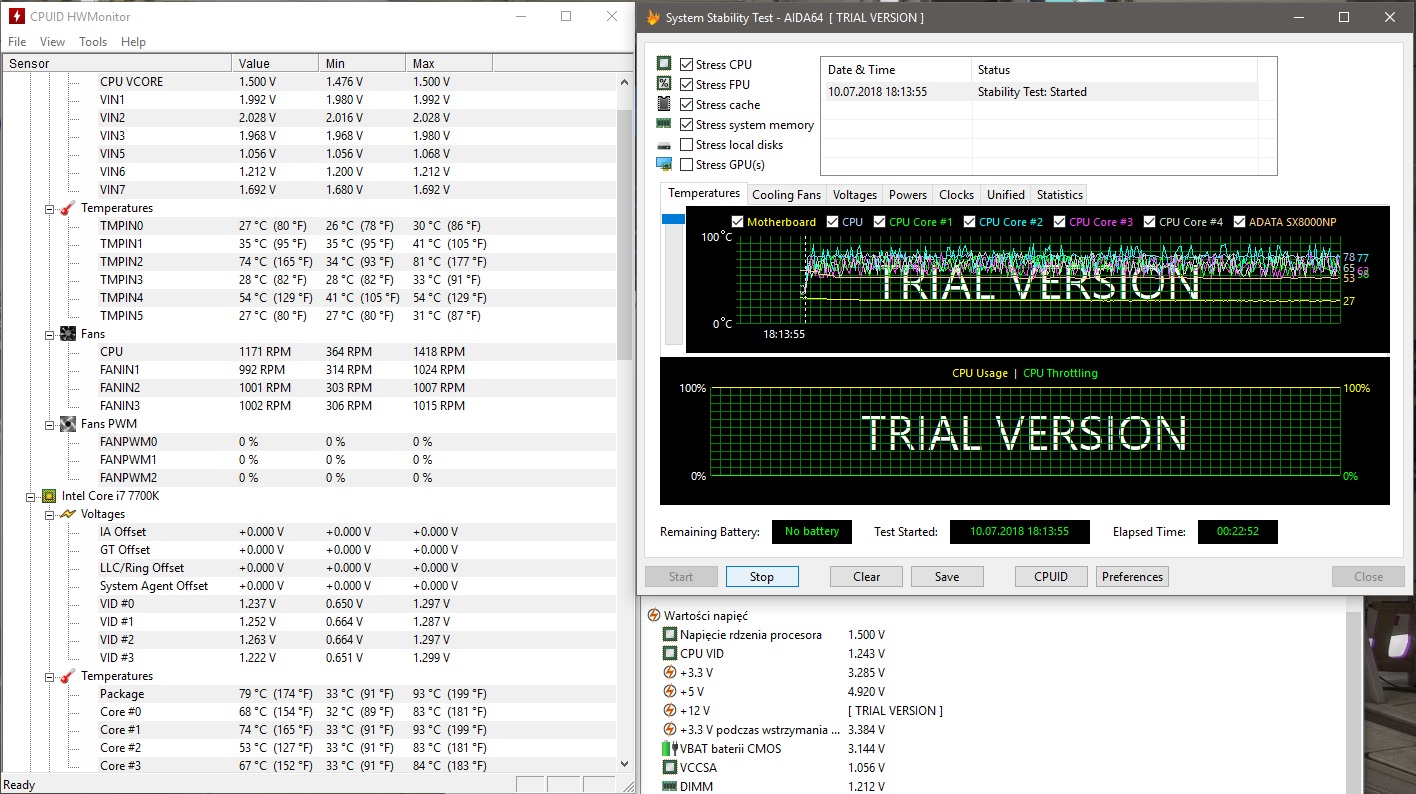Collapse the i7 7700K Voltages node
Image resolution: width=1416 pixels, height=794 pixels.
click(x=50, y=514)
